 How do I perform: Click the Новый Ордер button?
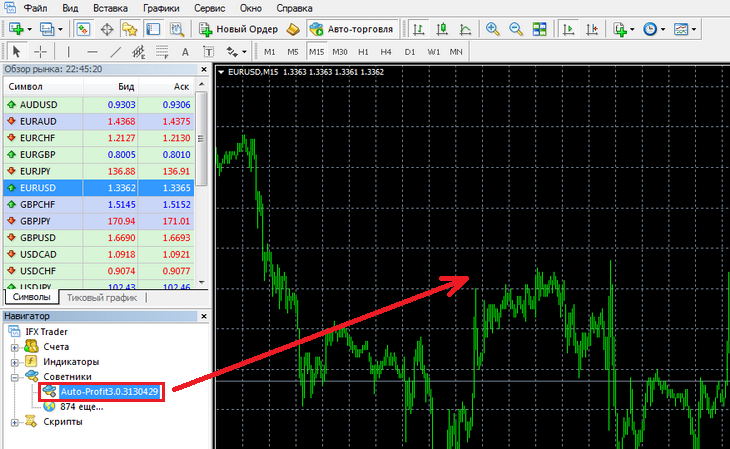(x=238, y=29)
